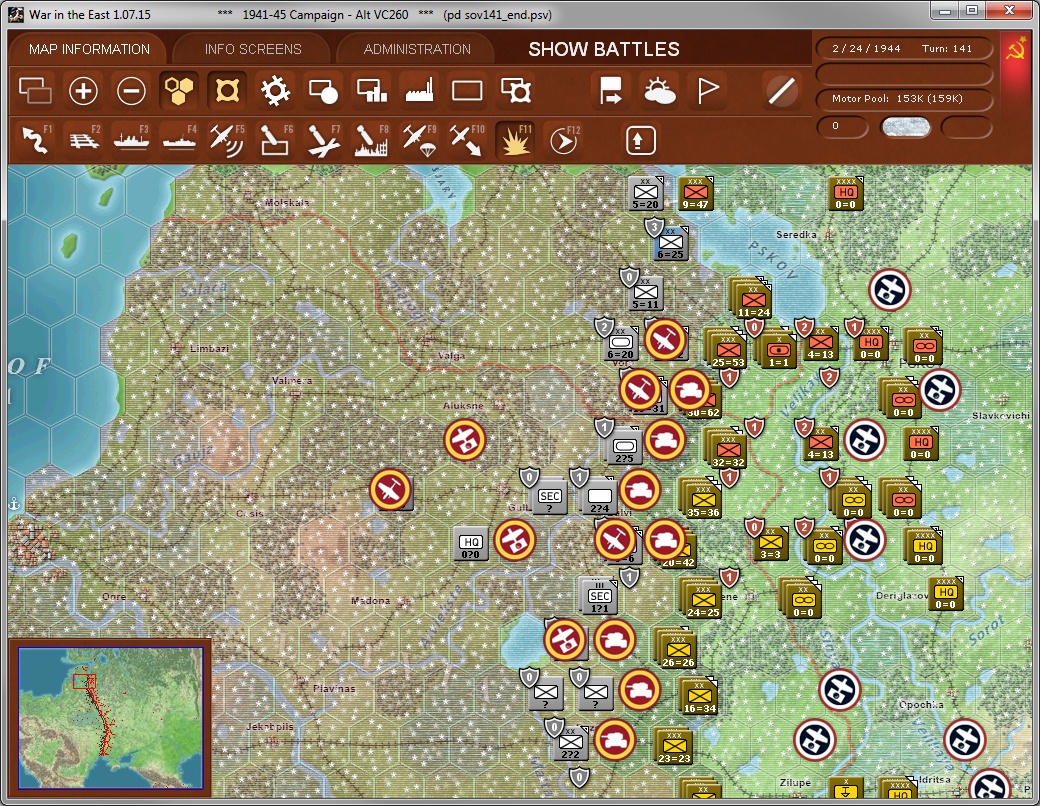Click the zoom in plus icon
The width and height of the screenshot is (1040, 806).
[x=84, y=91]
